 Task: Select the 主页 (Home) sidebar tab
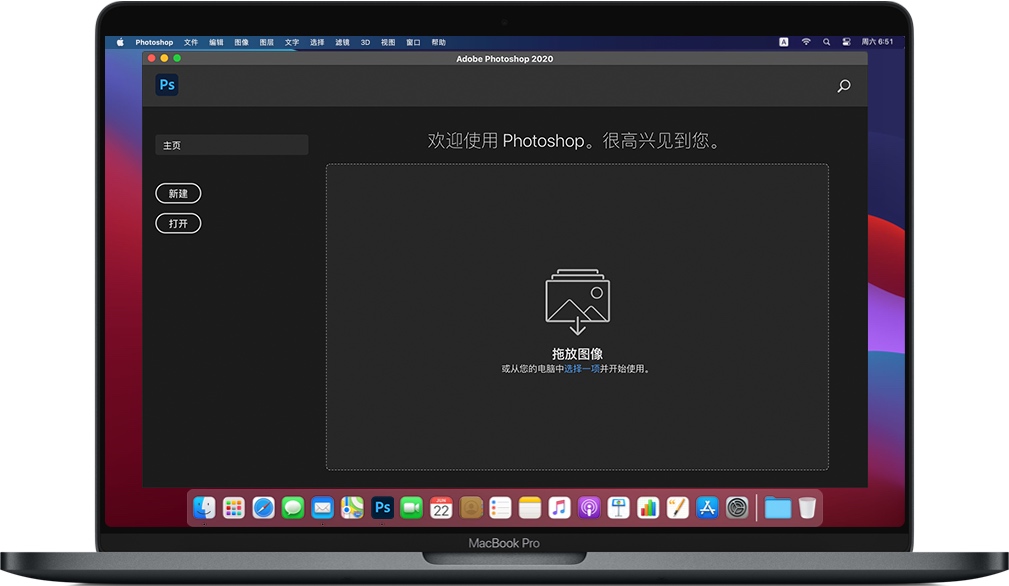231,145
